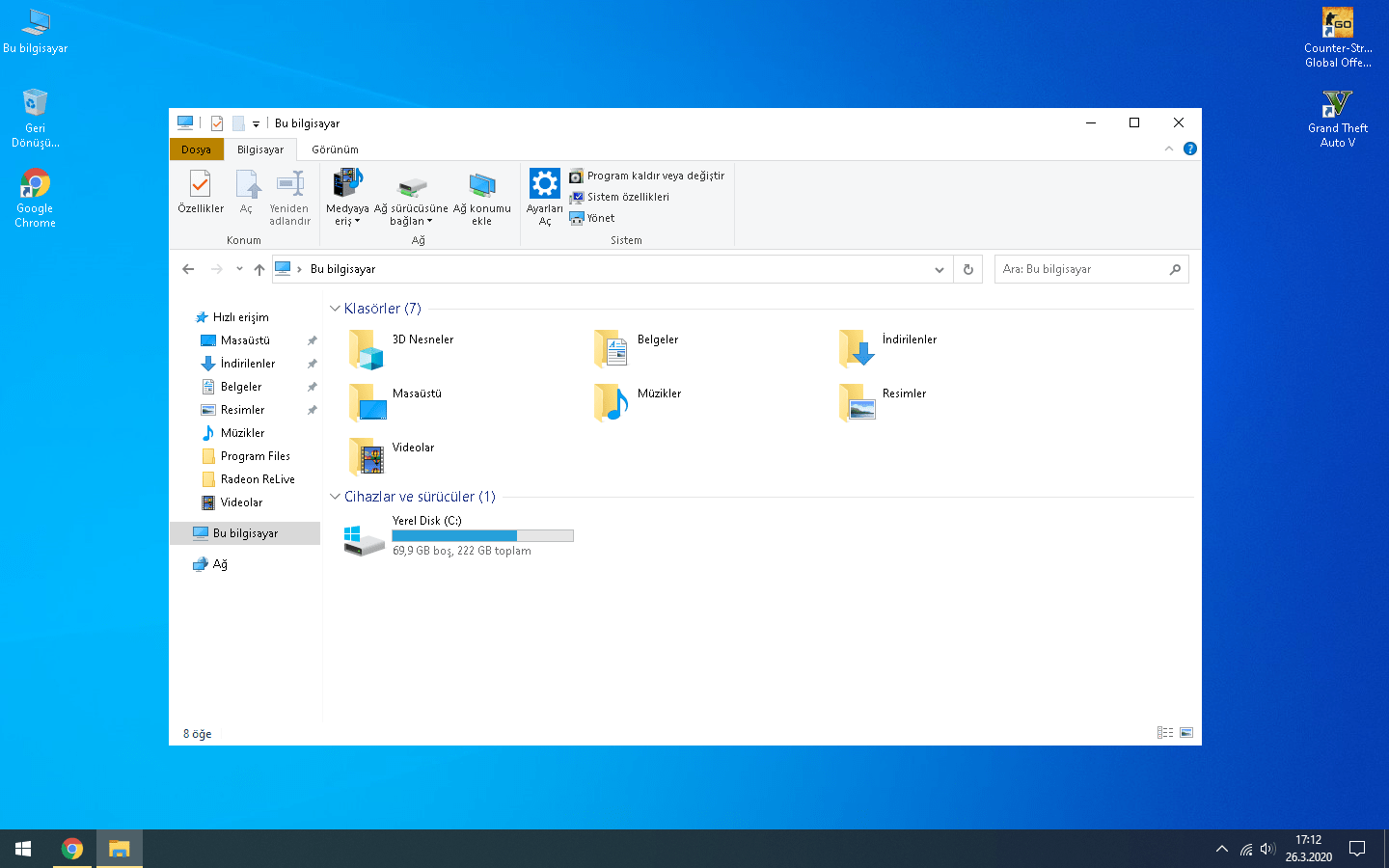Open Belgeler in the navigation pane
The height and width of the screenshot is (868, 1389).
click(x=231, y=387)
